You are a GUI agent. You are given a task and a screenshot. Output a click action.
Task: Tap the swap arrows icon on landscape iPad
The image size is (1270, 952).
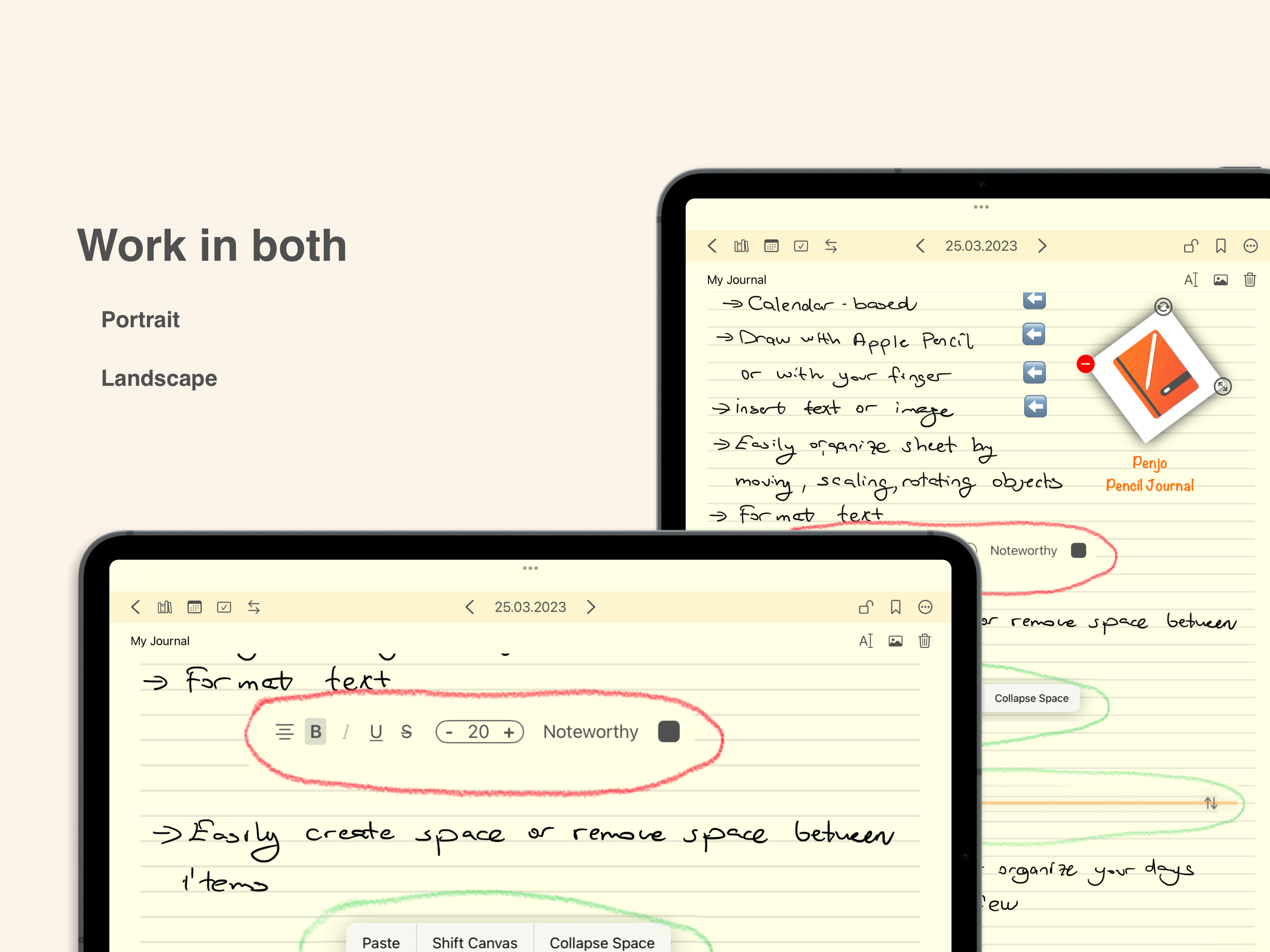[x=254, y=607]
